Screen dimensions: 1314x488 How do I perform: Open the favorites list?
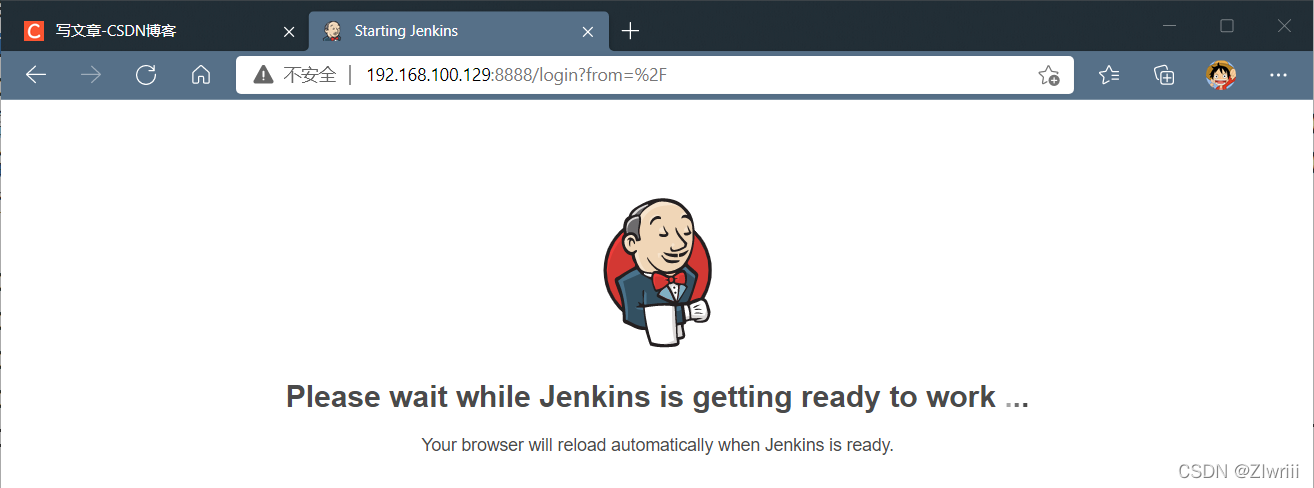tap(1109, 75)
